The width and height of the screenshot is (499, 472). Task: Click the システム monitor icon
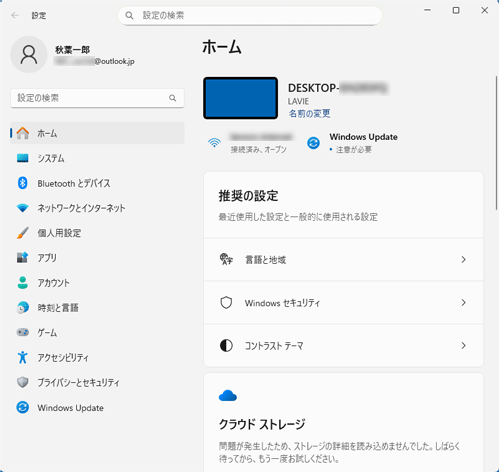click(x=23, y=158)
